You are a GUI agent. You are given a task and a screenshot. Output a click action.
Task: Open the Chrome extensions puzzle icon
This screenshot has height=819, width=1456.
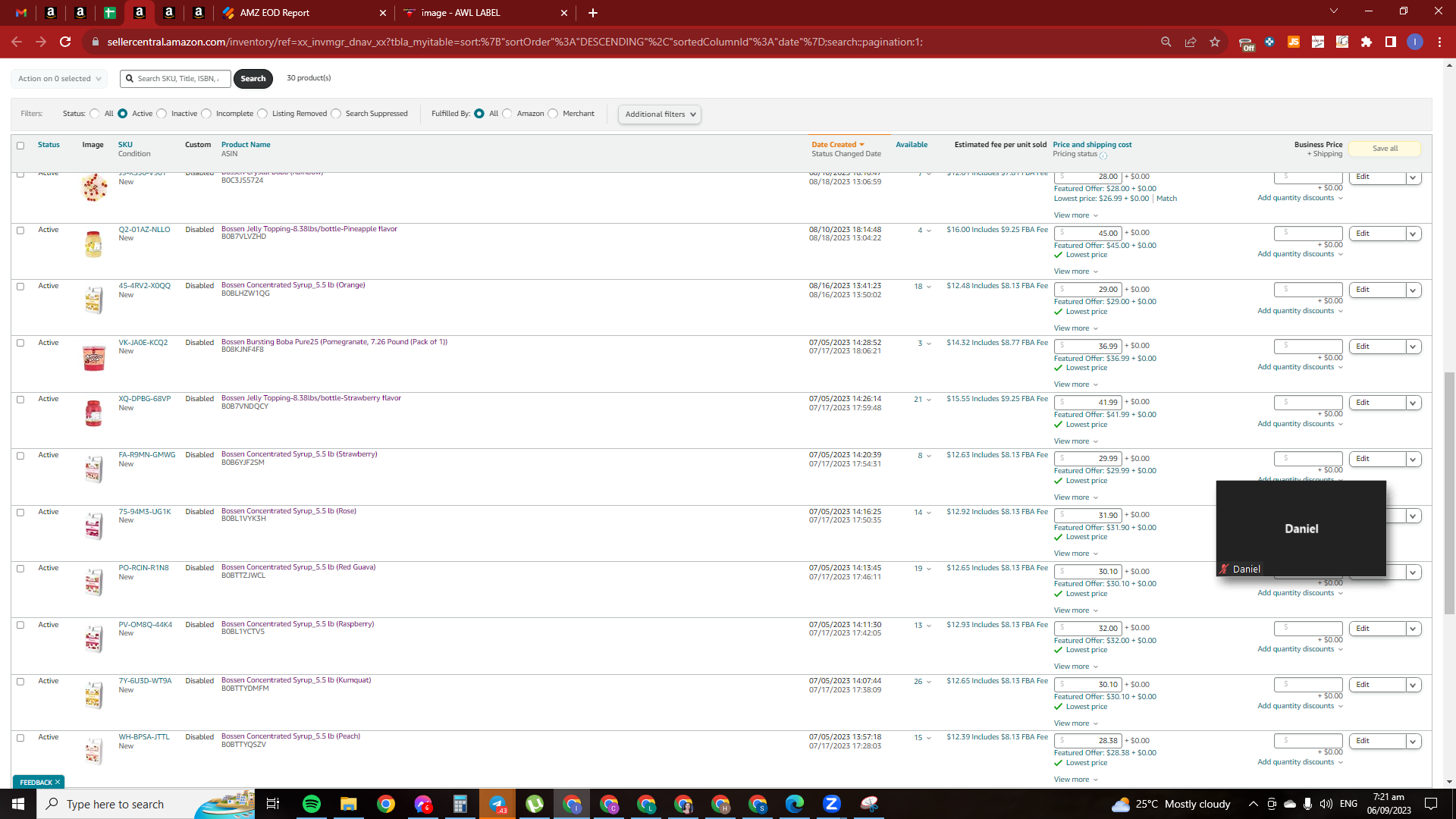point(1367,42)
